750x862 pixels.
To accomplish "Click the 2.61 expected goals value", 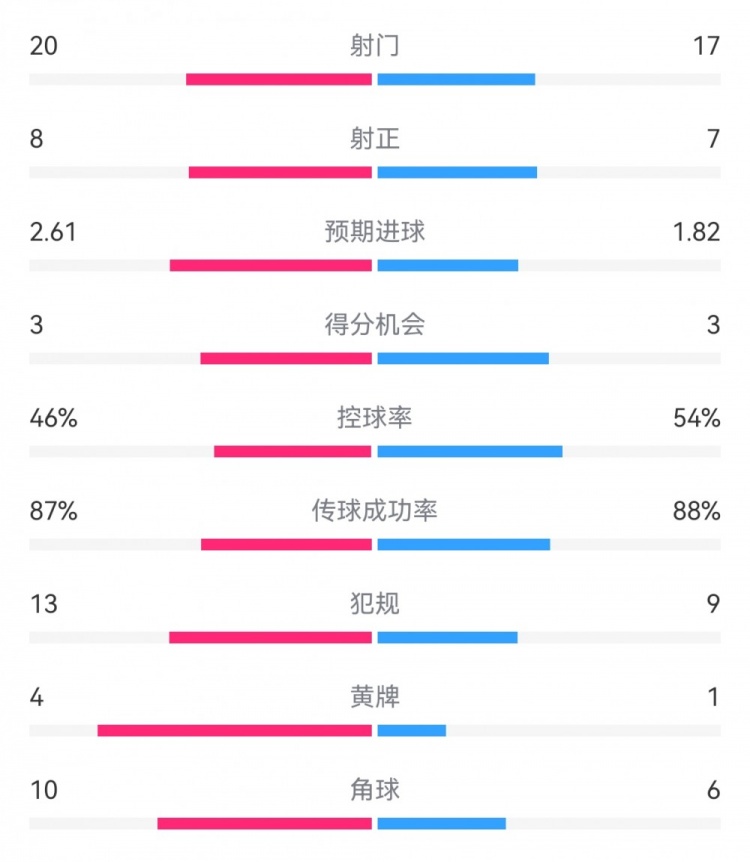I will pyautogui.click(x=53, y=232).
